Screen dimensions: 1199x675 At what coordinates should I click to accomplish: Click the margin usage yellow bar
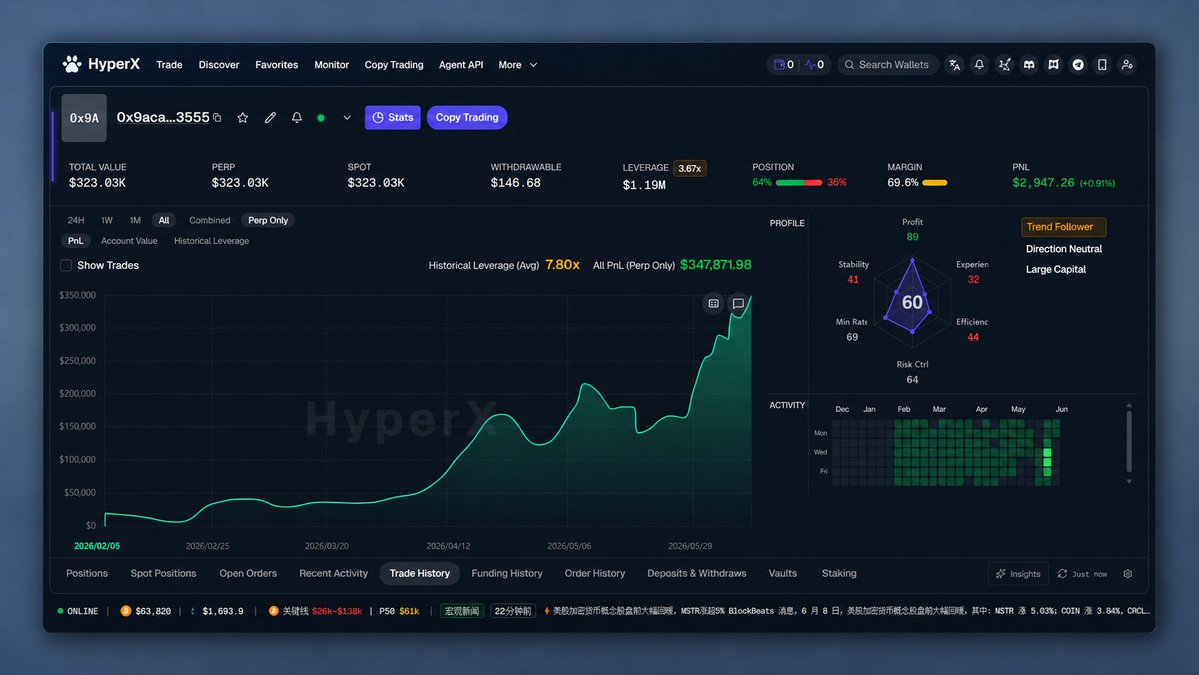934,183
